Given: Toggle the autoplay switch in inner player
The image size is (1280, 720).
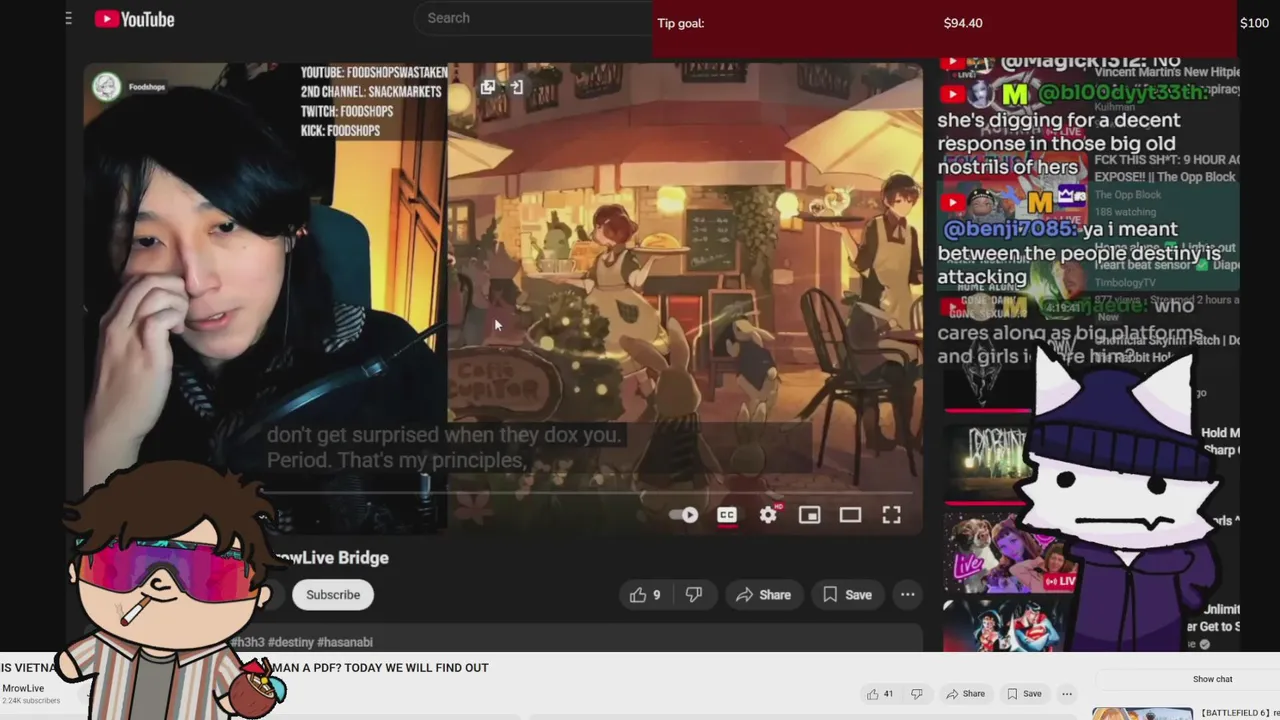Looking at the screenshot, I should (x=685, y=515).
